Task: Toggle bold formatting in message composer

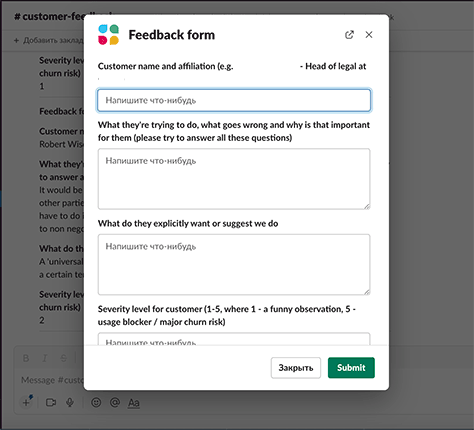Action: [26, 358]
